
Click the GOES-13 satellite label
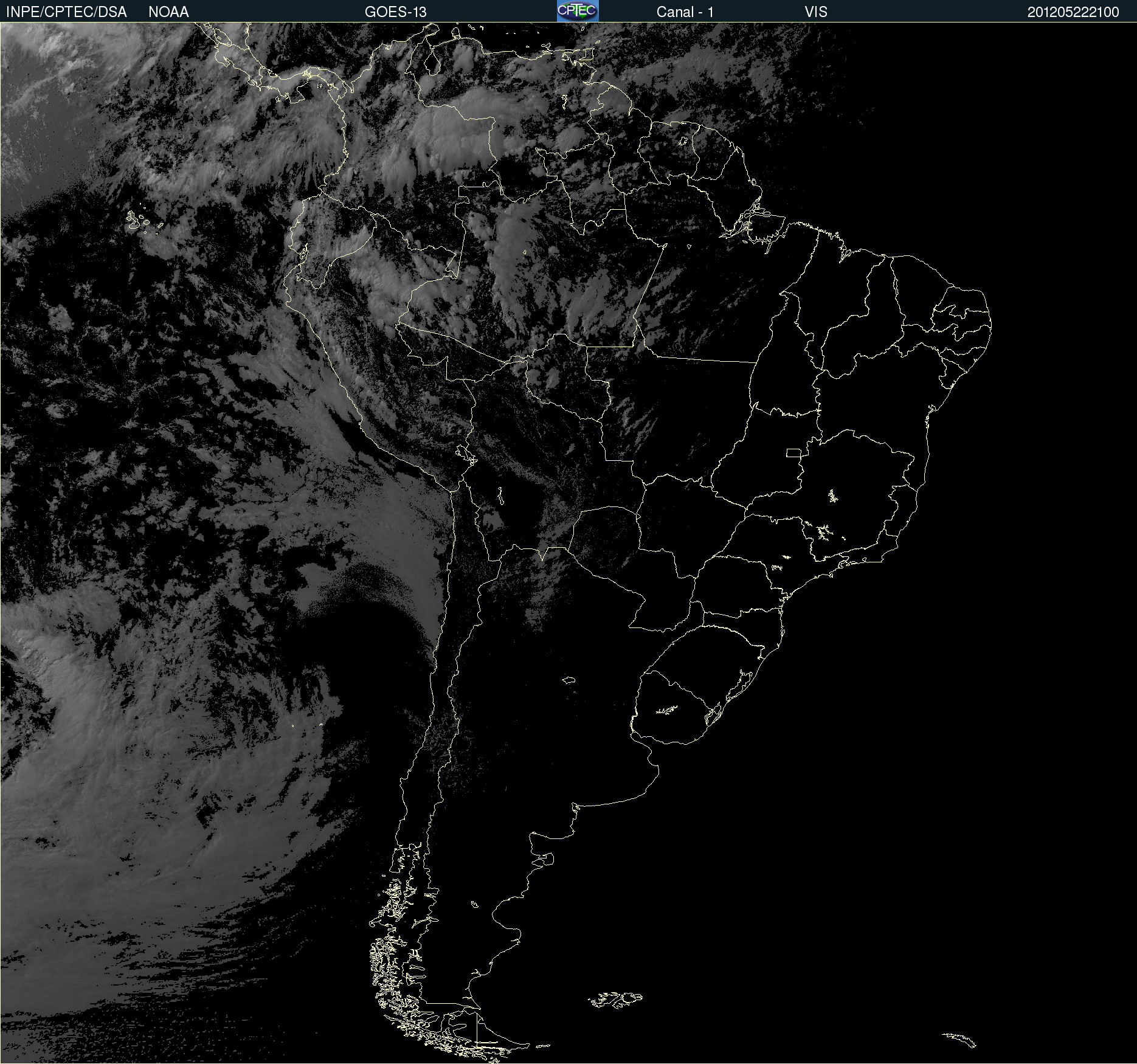pos(396,12)
